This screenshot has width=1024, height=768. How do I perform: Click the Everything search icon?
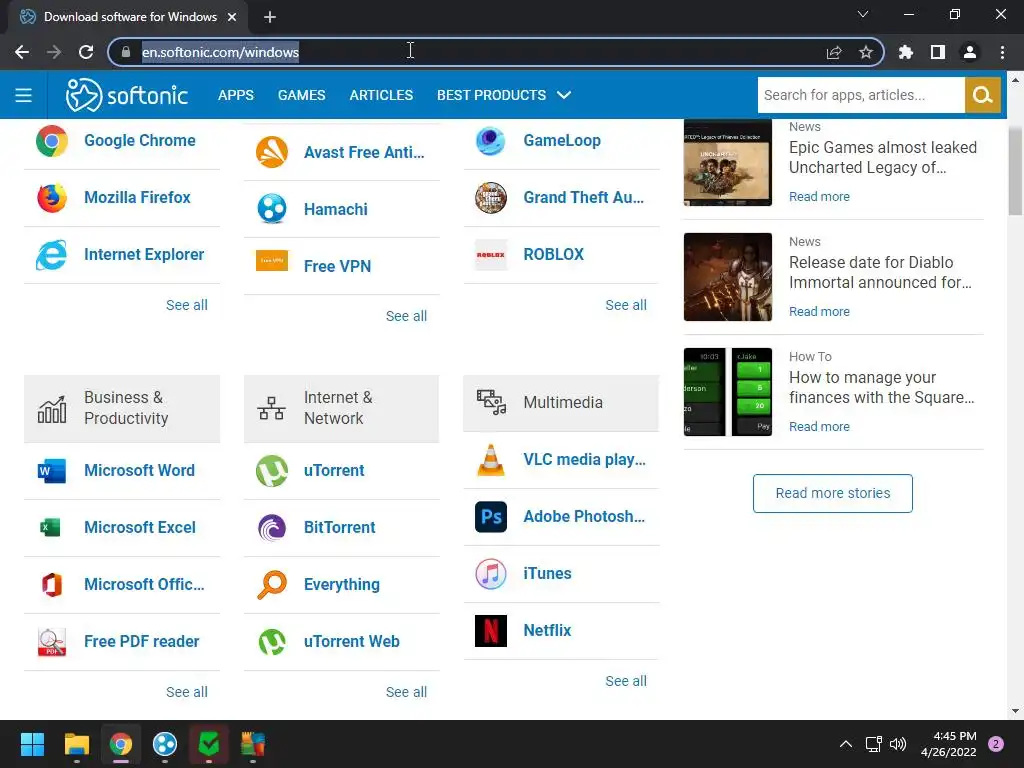click(272, 584)
